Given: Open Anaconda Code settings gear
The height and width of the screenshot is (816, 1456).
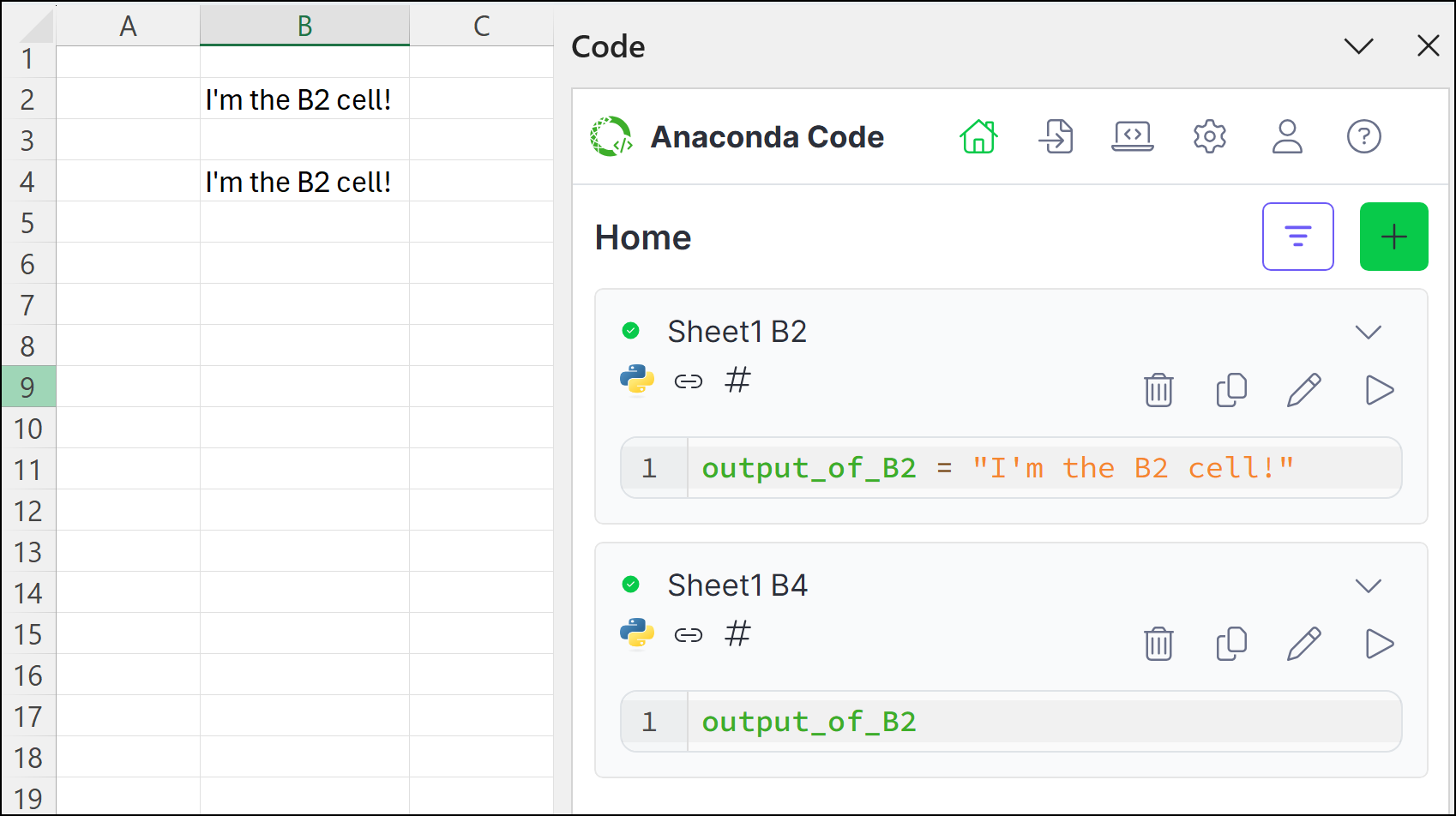Looking at the screenshot, I should (1210, 136).
